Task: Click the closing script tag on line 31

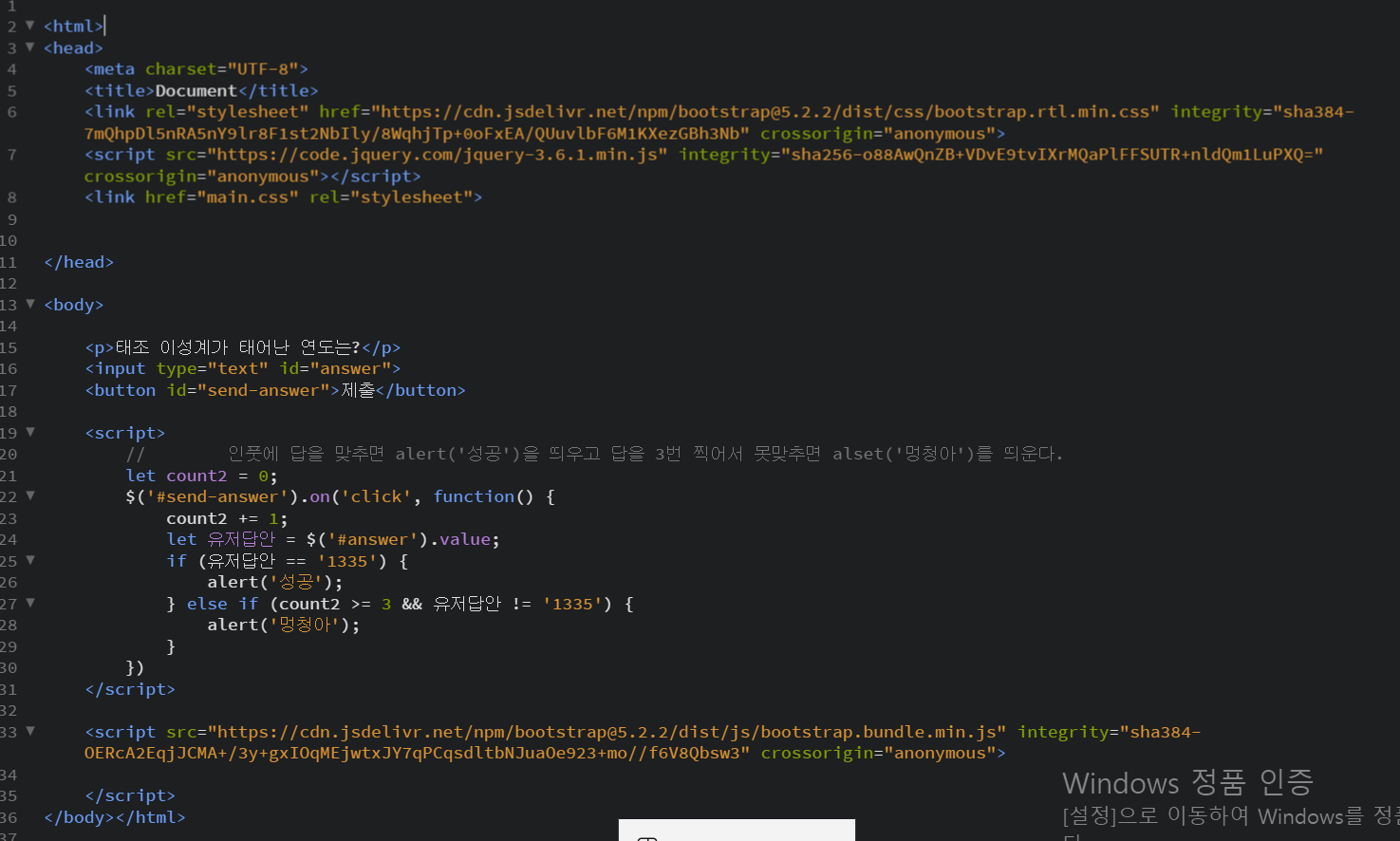Action: (130, 689)
